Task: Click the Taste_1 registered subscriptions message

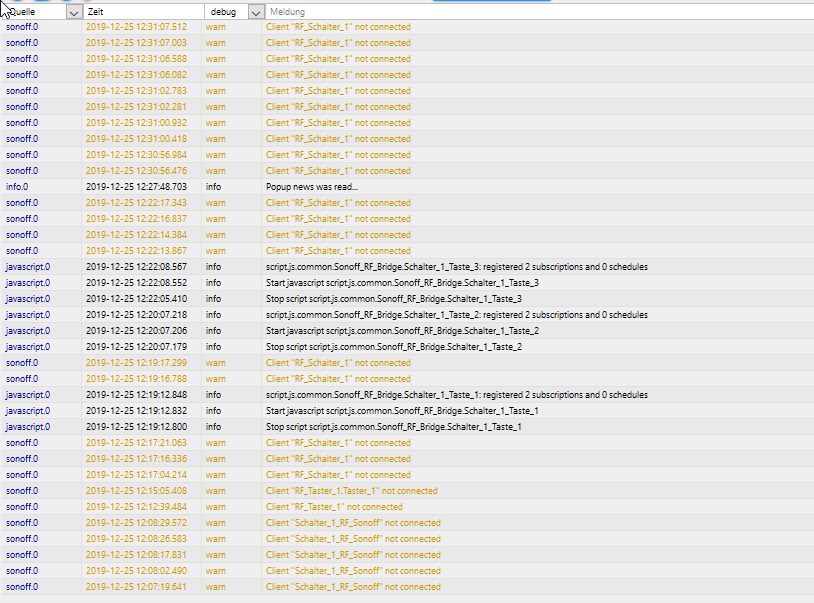Action: [x=457, y=395]
